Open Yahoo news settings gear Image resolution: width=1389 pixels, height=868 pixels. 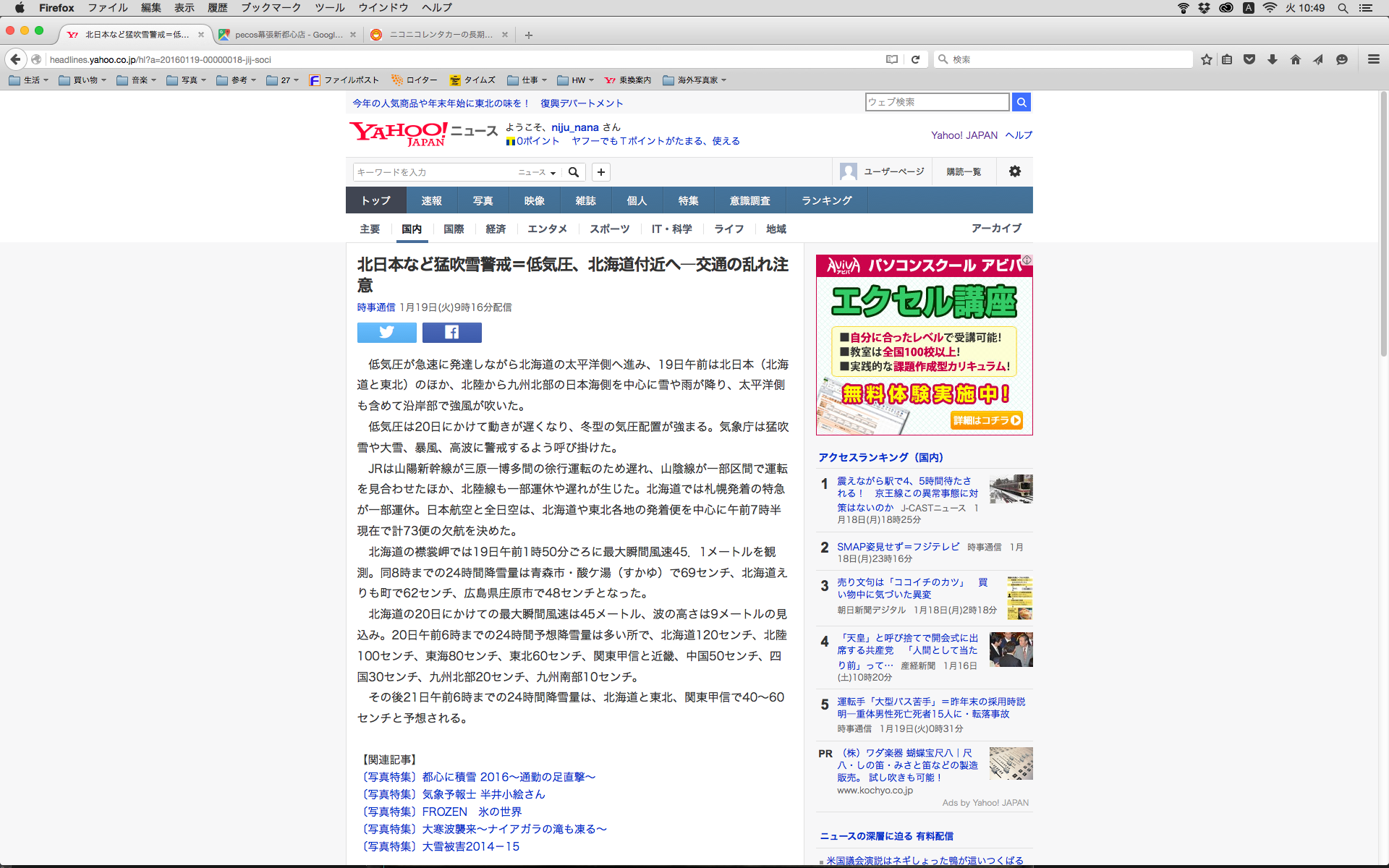(x=1014, y=171)
